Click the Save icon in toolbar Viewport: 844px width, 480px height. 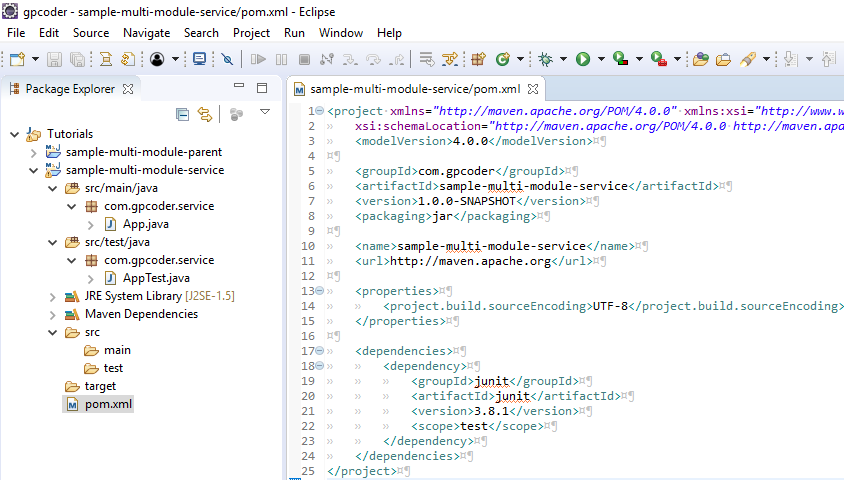coord(53,59)
